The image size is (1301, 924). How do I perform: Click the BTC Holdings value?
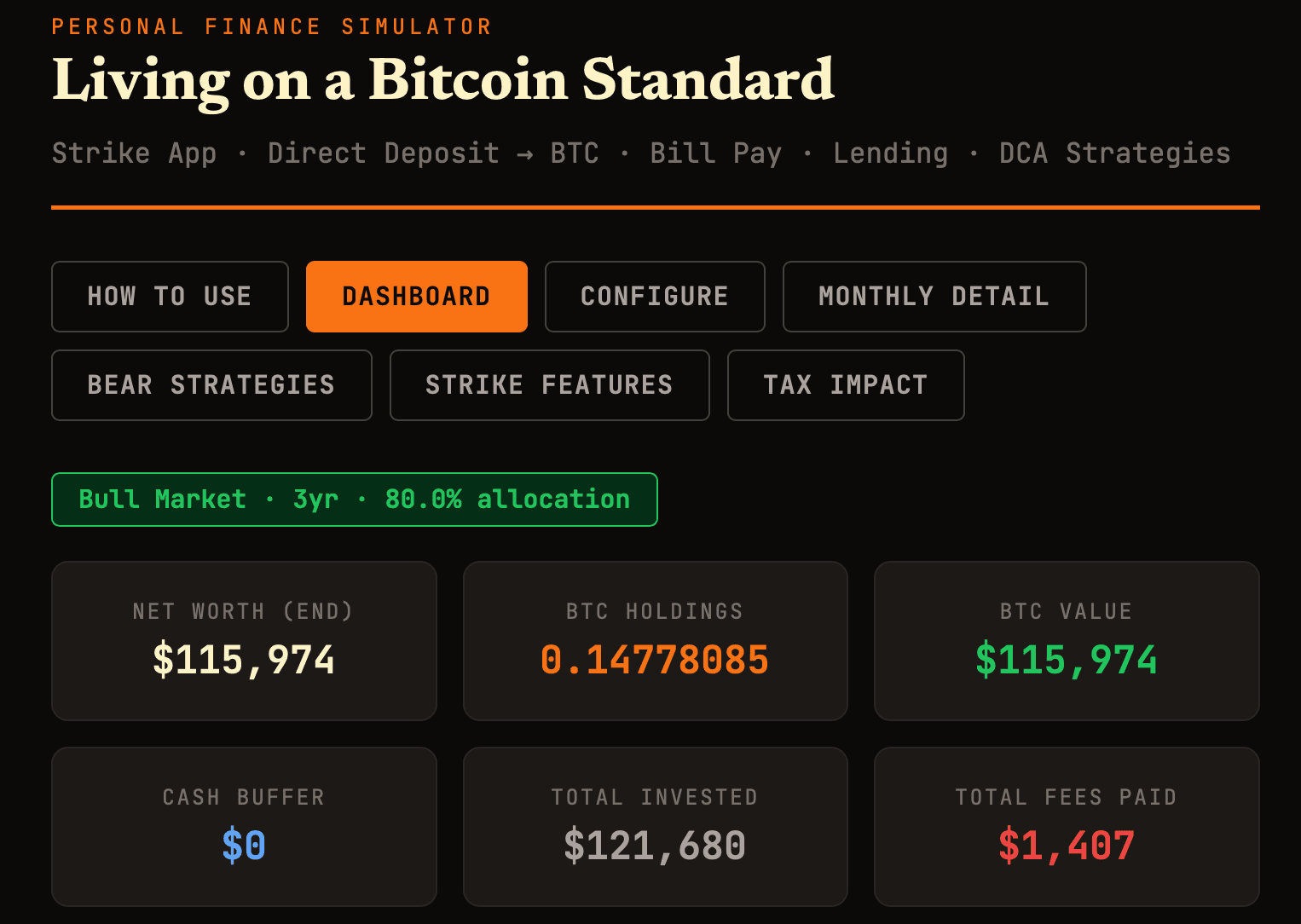coord(655,660)
